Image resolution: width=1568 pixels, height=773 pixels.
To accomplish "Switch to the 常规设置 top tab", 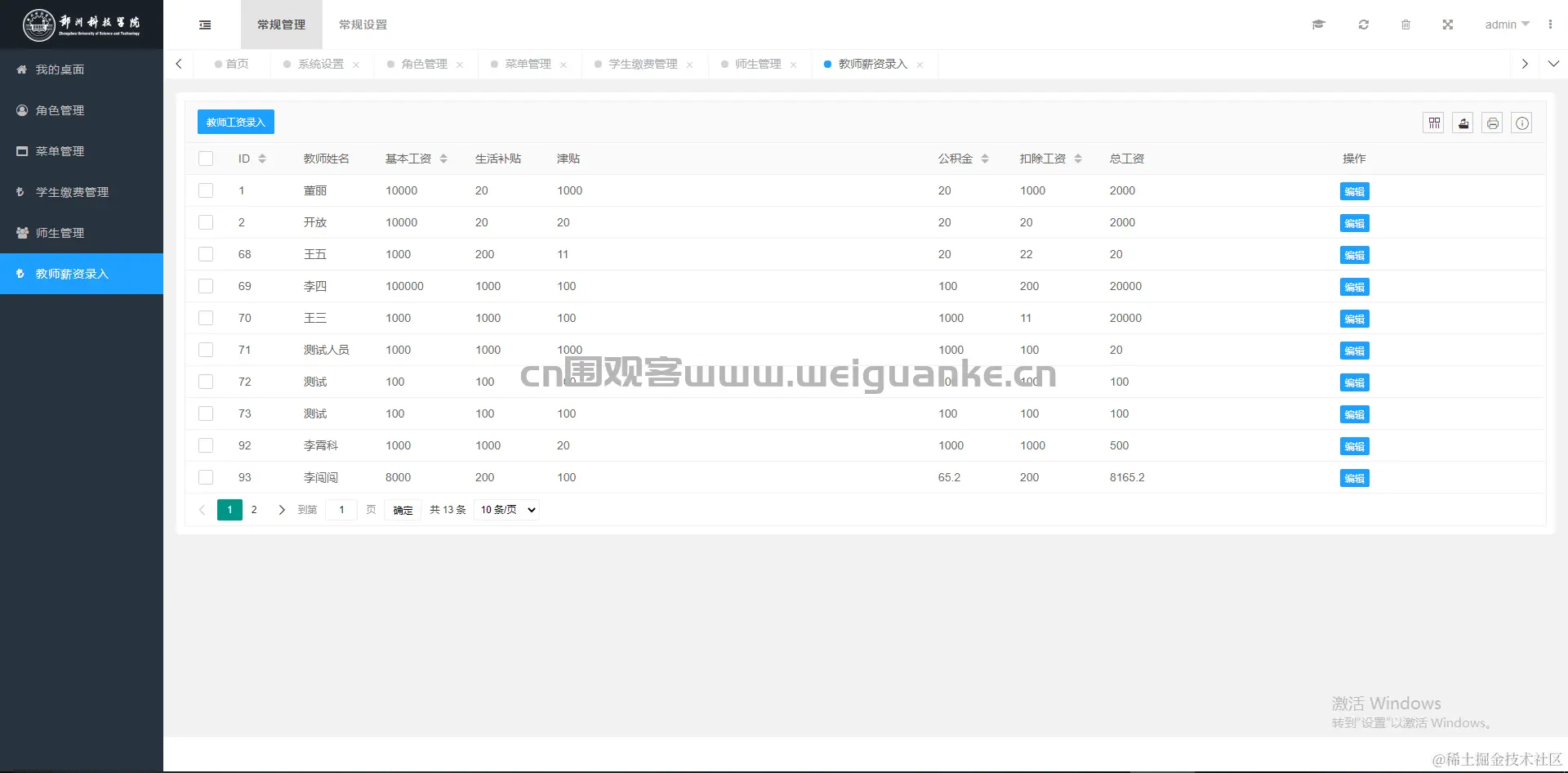I will pos(363,25).
